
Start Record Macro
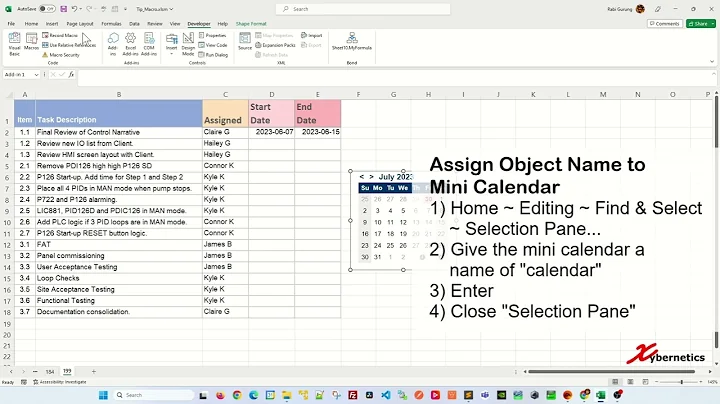coord(60,35)
